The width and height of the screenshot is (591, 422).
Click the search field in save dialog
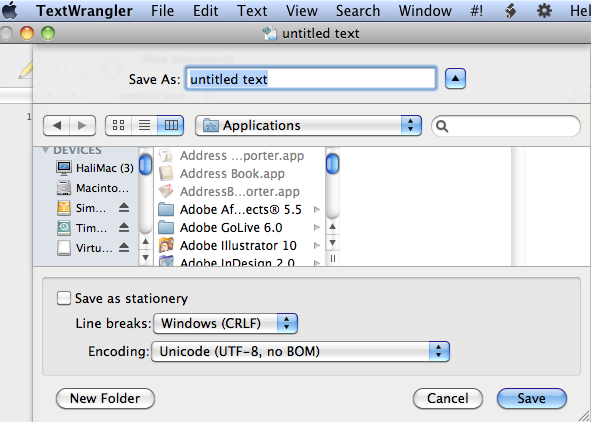(506, 126)
